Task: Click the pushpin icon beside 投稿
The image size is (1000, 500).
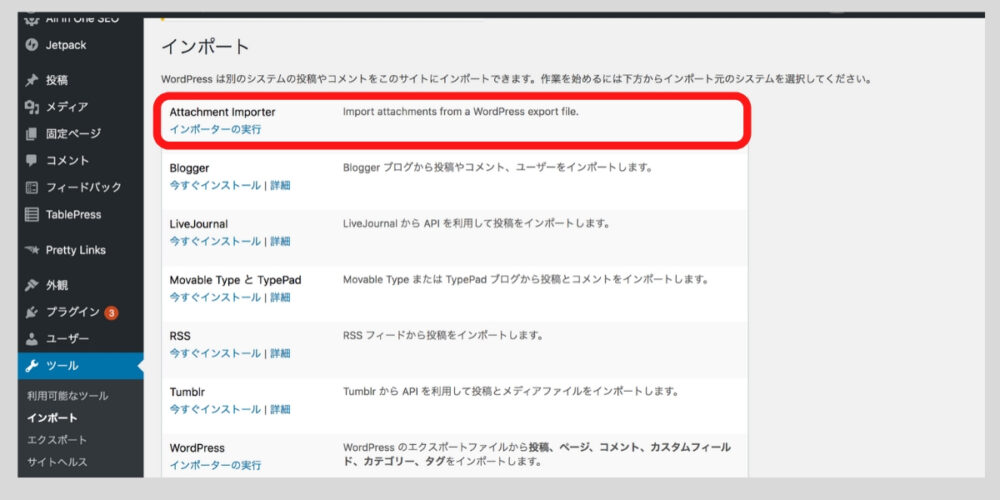Action: coord(31,80)
